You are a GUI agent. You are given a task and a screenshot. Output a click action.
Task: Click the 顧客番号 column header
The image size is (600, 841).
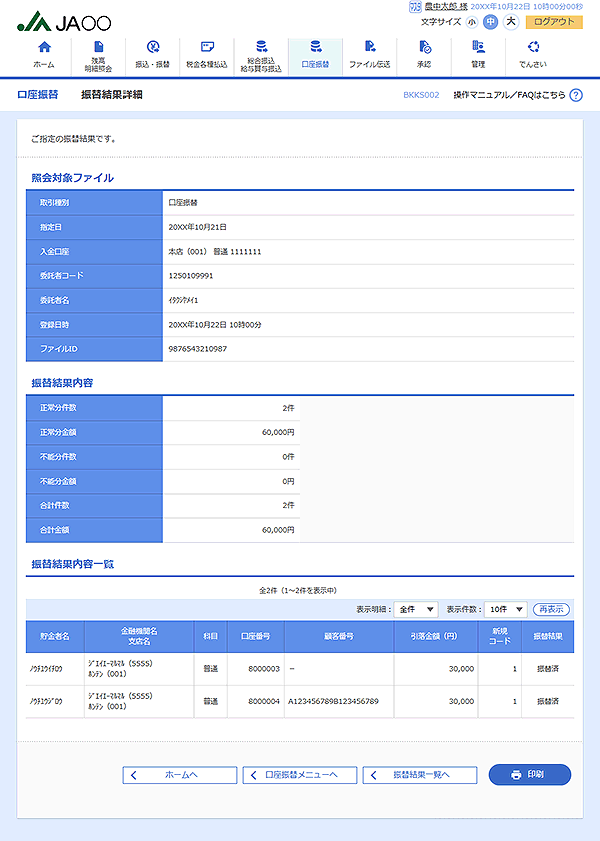pyautogui.click(x=339, y=636)
